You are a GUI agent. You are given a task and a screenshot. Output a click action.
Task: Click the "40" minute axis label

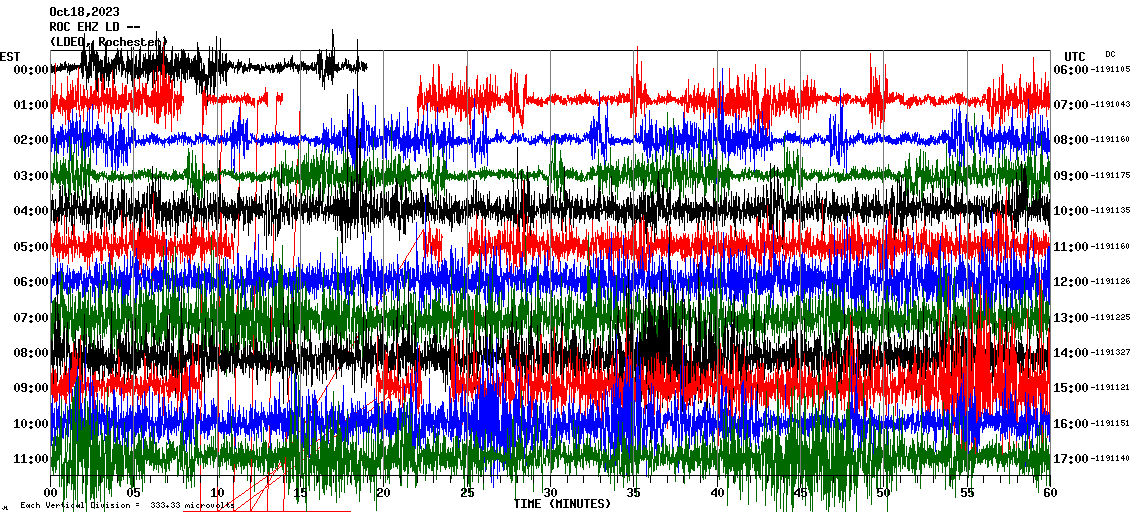(x=717, y=493)
